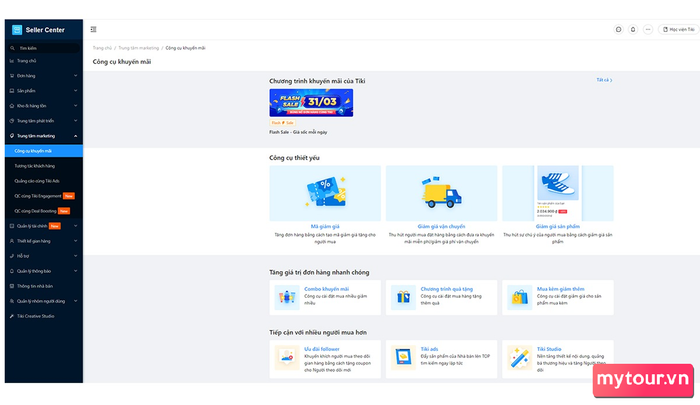Click the Flash Sale tag under the banner

(282, 123)
